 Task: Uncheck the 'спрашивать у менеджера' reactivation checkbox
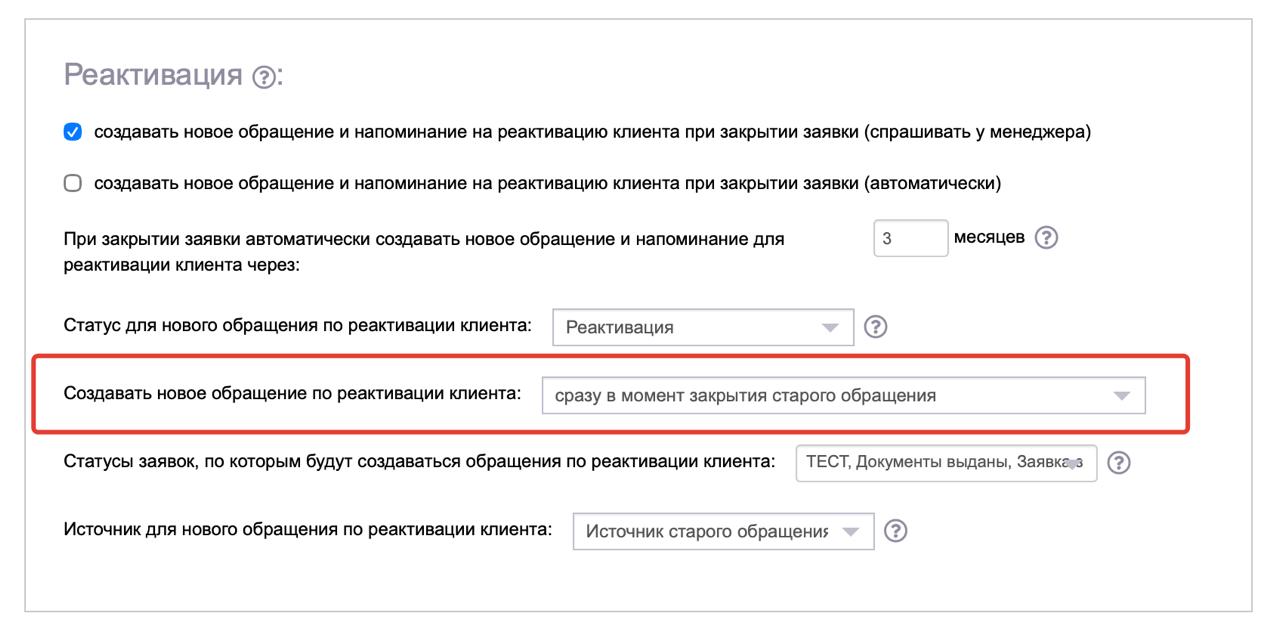(72, 133)
